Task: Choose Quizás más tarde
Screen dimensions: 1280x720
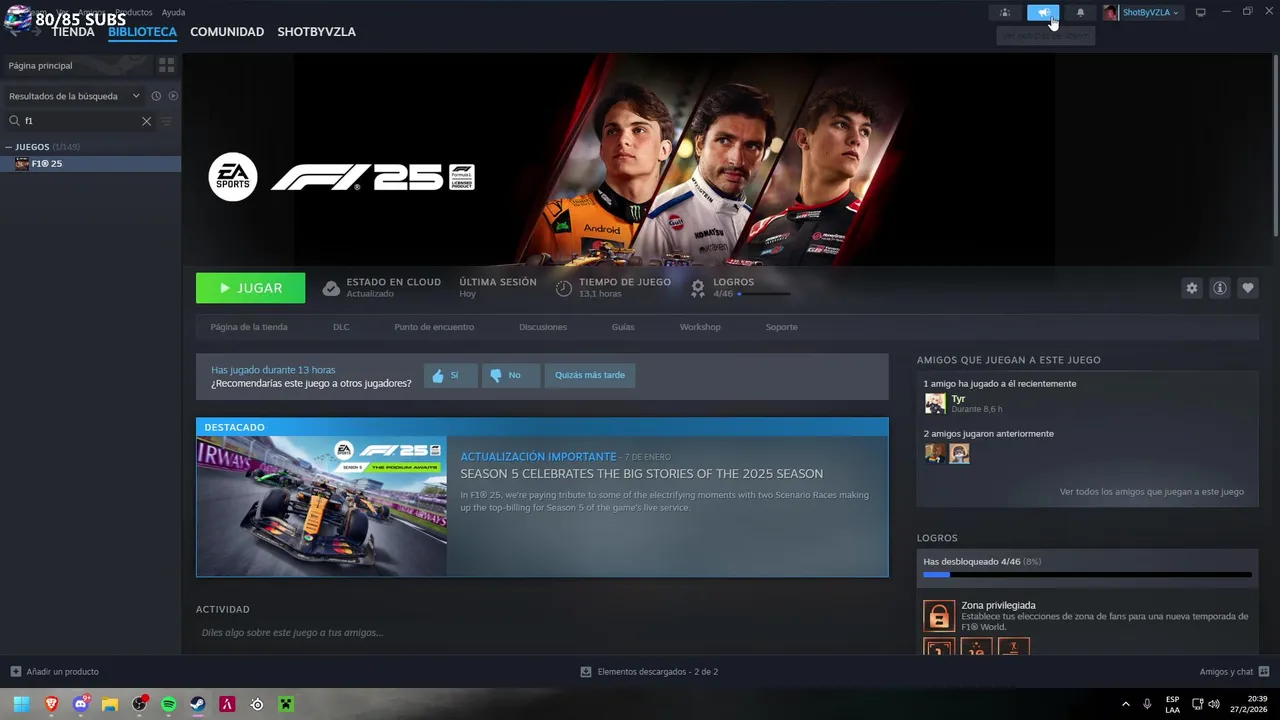Action: (x=590, y=375)
